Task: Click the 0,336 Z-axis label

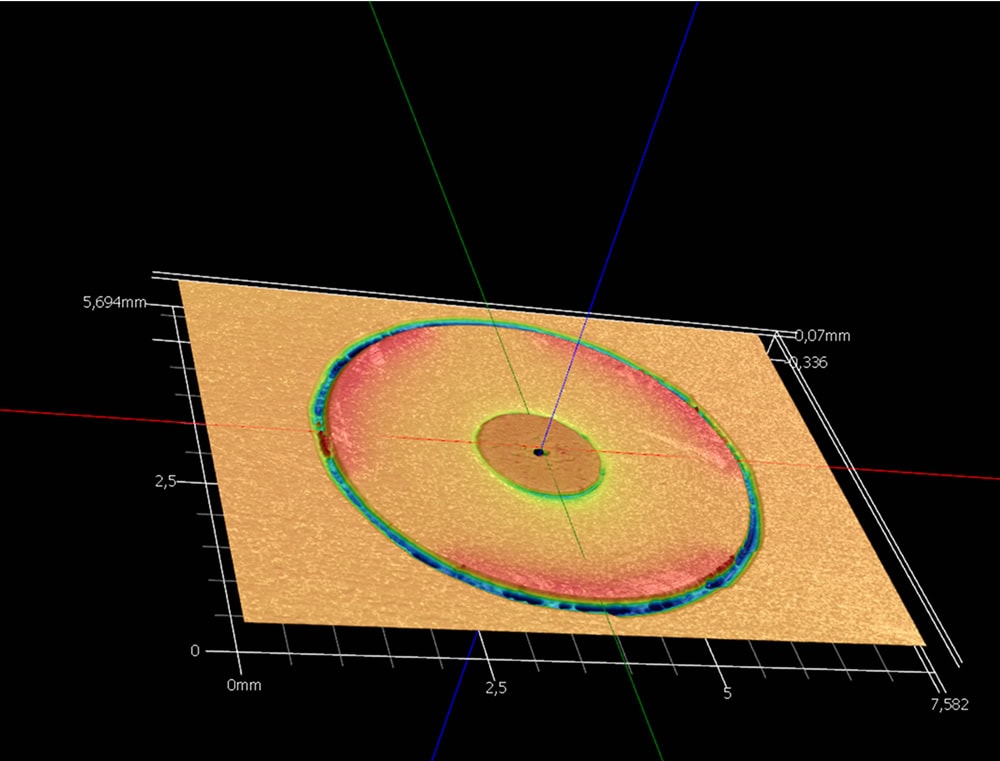Action: (810, 362)
